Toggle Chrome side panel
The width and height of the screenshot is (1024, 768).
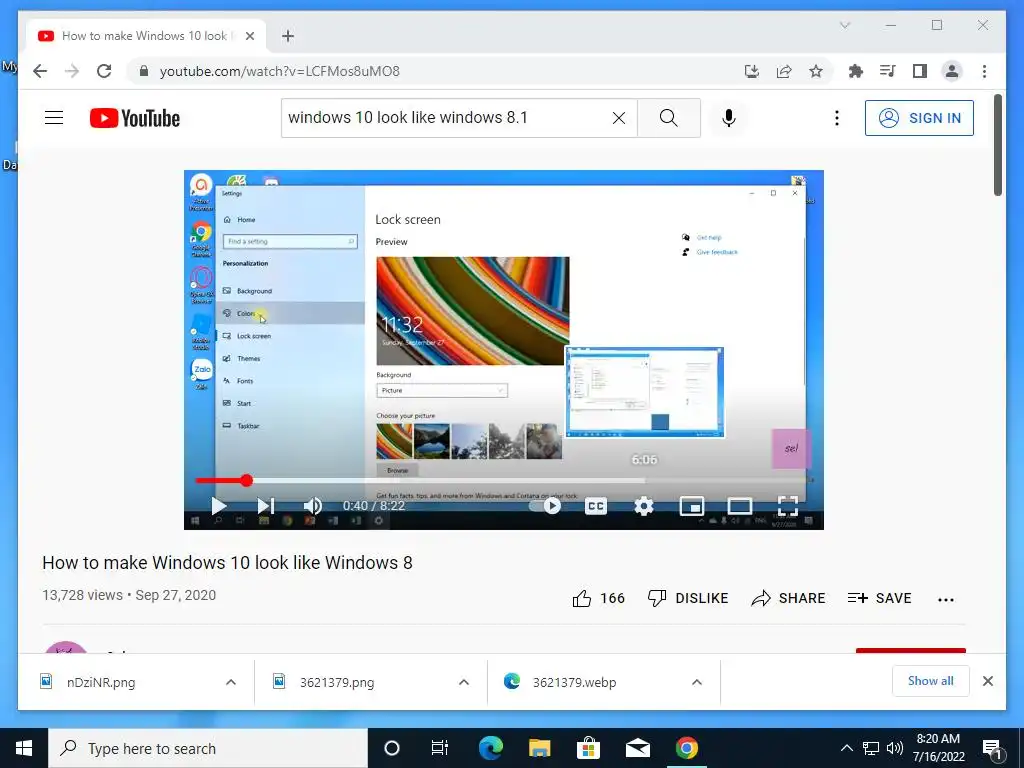[x=920, y=71]
